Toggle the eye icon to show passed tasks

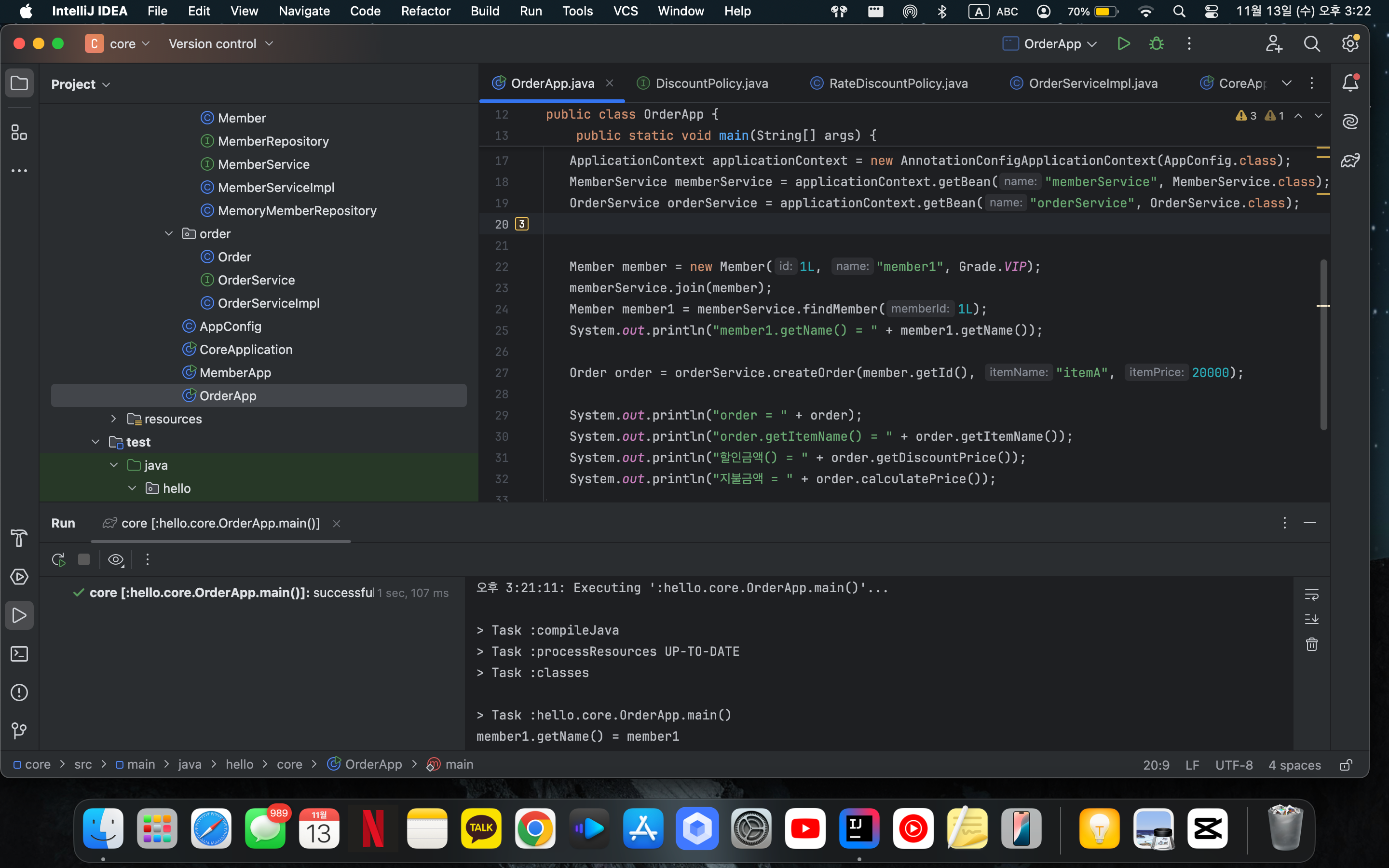[x=116, y=560]
